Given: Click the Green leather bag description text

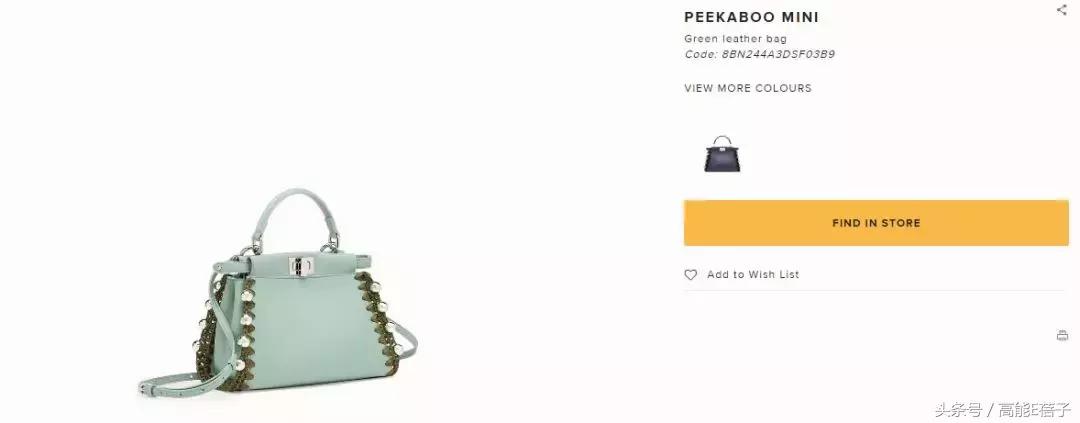Looking at the screenshot, I should 736,39.
